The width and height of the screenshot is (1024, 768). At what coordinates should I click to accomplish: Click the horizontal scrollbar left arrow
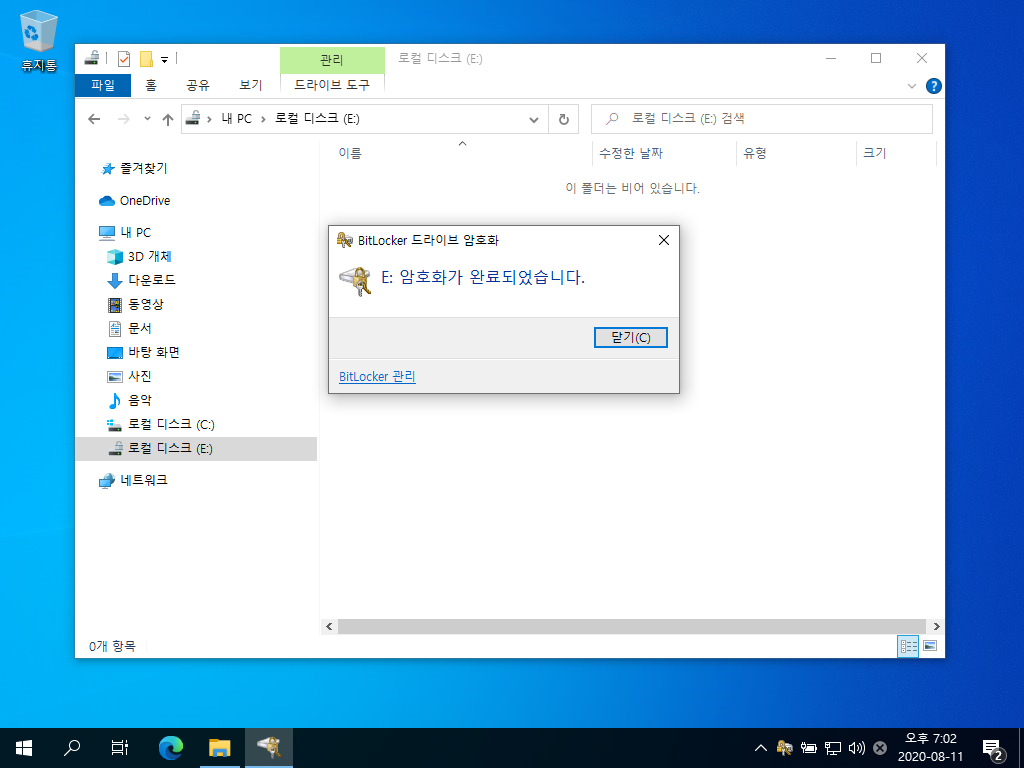[x=329, y=626]
